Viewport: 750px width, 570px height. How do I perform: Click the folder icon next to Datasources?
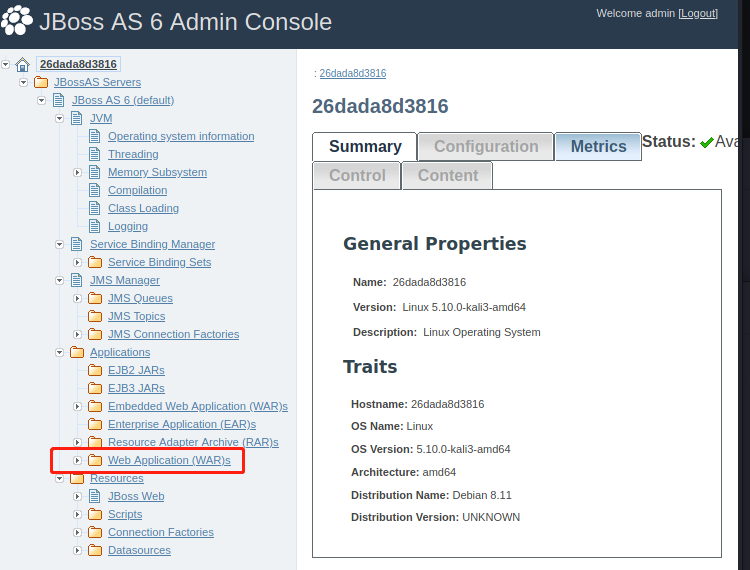(x=95, y=550)
